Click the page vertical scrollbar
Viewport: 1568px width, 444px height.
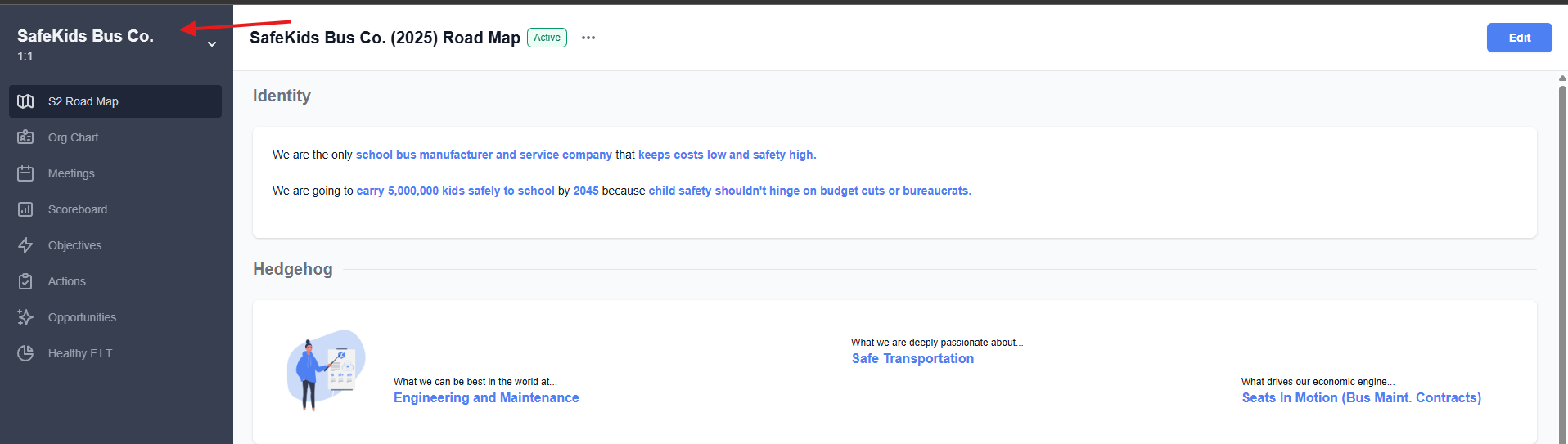point(1561,245)
